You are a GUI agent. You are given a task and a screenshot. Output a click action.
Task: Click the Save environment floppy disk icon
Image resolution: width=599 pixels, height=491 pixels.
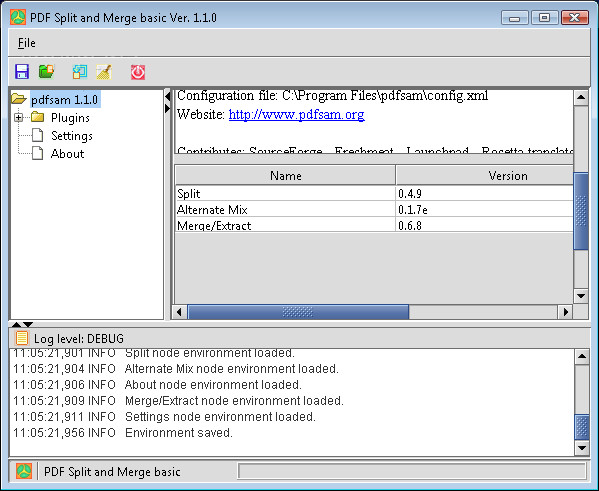[x=22, y=71]
